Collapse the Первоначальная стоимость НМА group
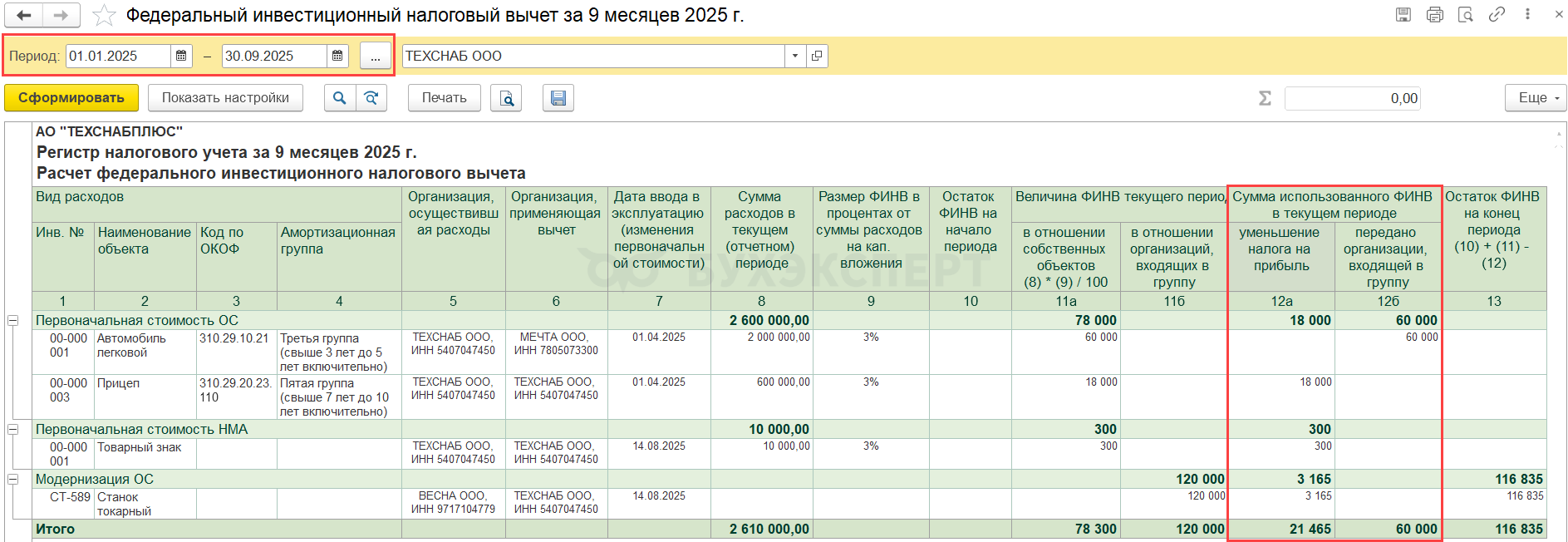 coord(13,430)
